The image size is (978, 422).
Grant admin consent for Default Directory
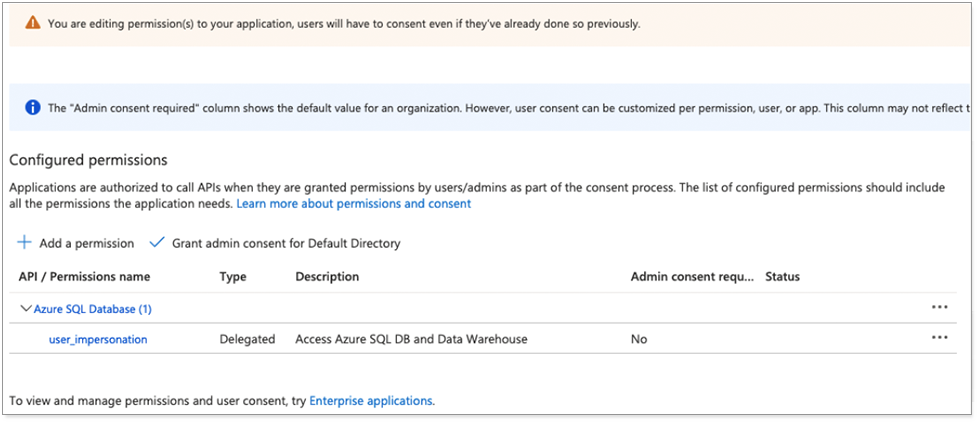click(286, 243)
